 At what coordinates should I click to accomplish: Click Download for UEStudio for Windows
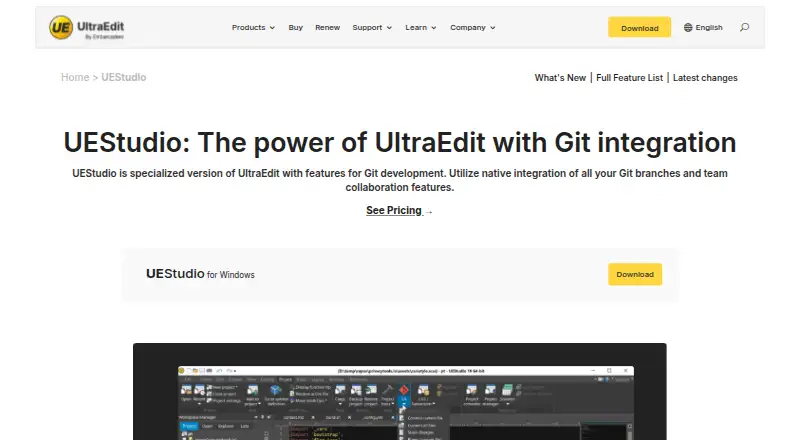click(635, 274)
